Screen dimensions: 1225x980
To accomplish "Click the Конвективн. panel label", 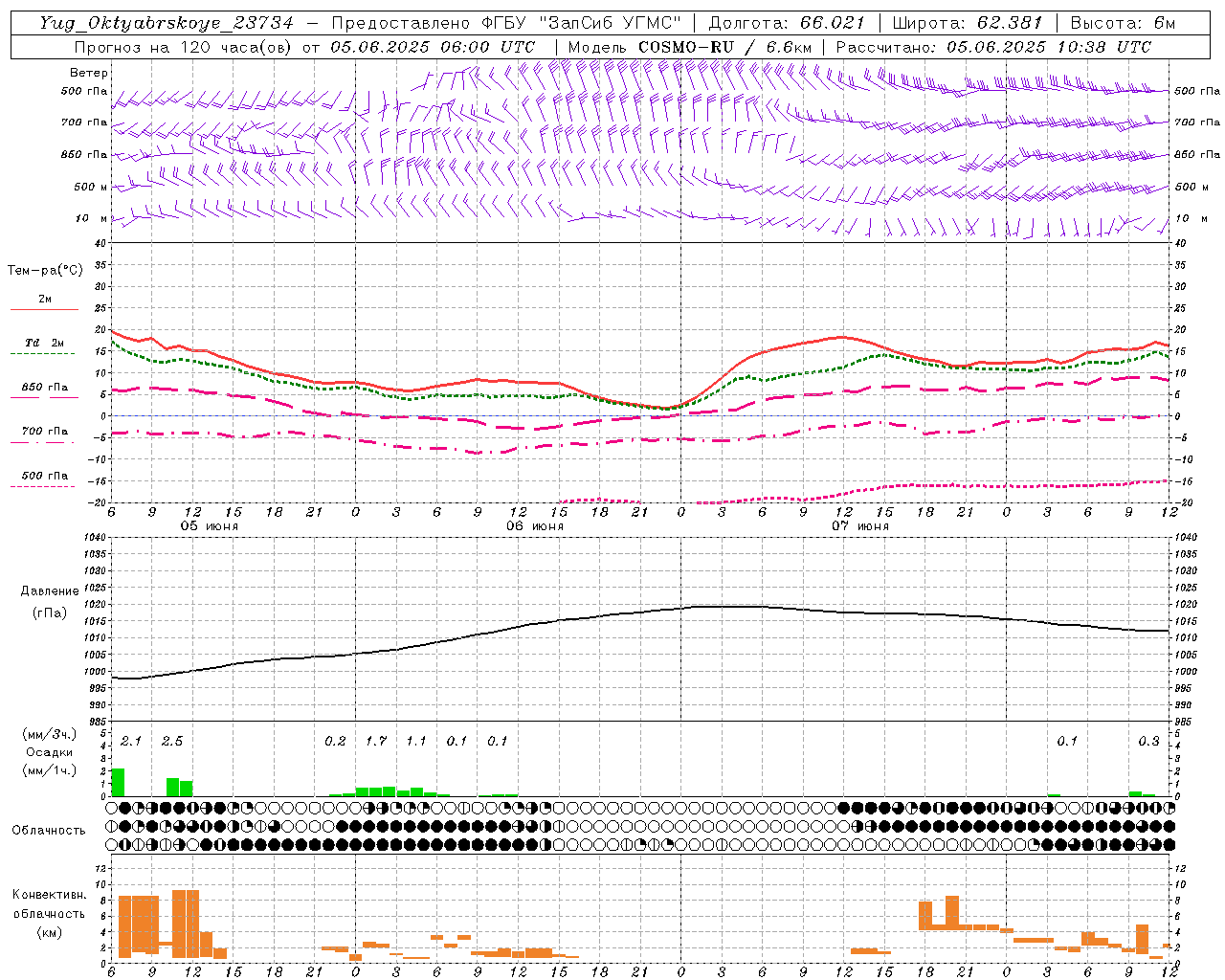I will coord(49,895).
